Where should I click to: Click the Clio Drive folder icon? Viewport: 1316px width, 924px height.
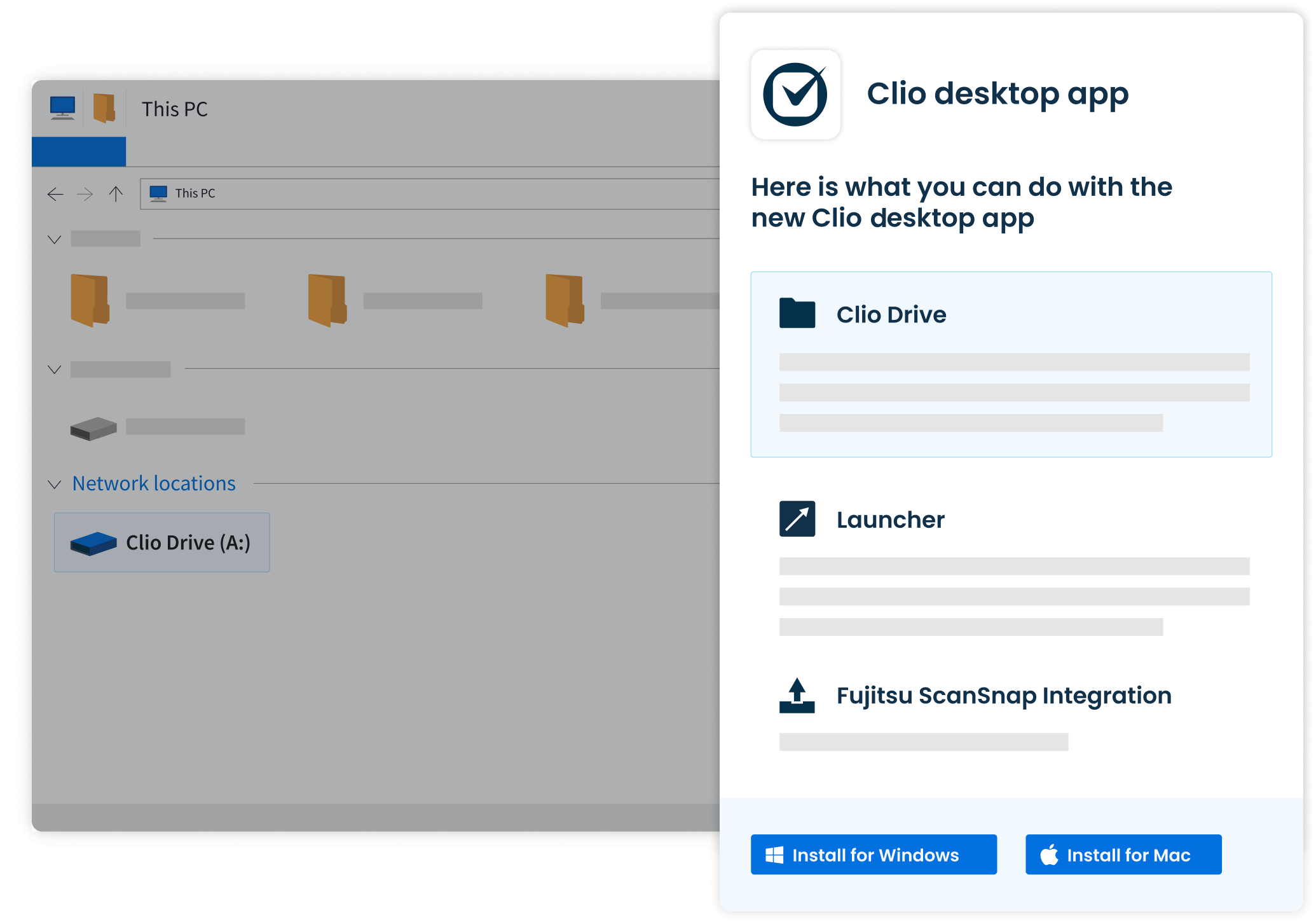point(797,313)
